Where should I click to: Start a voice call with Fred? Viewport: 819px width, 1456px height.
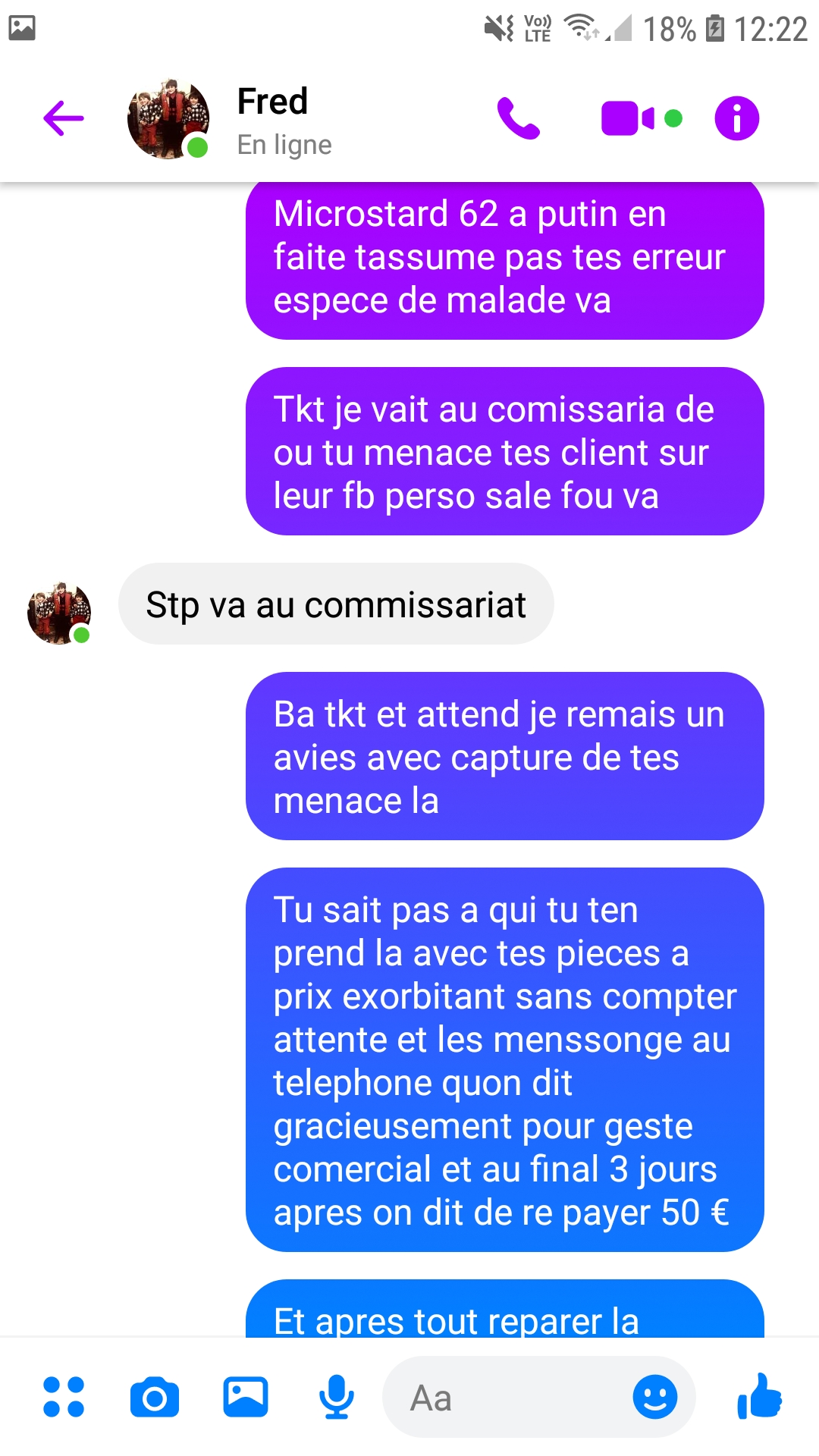coord(519,118)
